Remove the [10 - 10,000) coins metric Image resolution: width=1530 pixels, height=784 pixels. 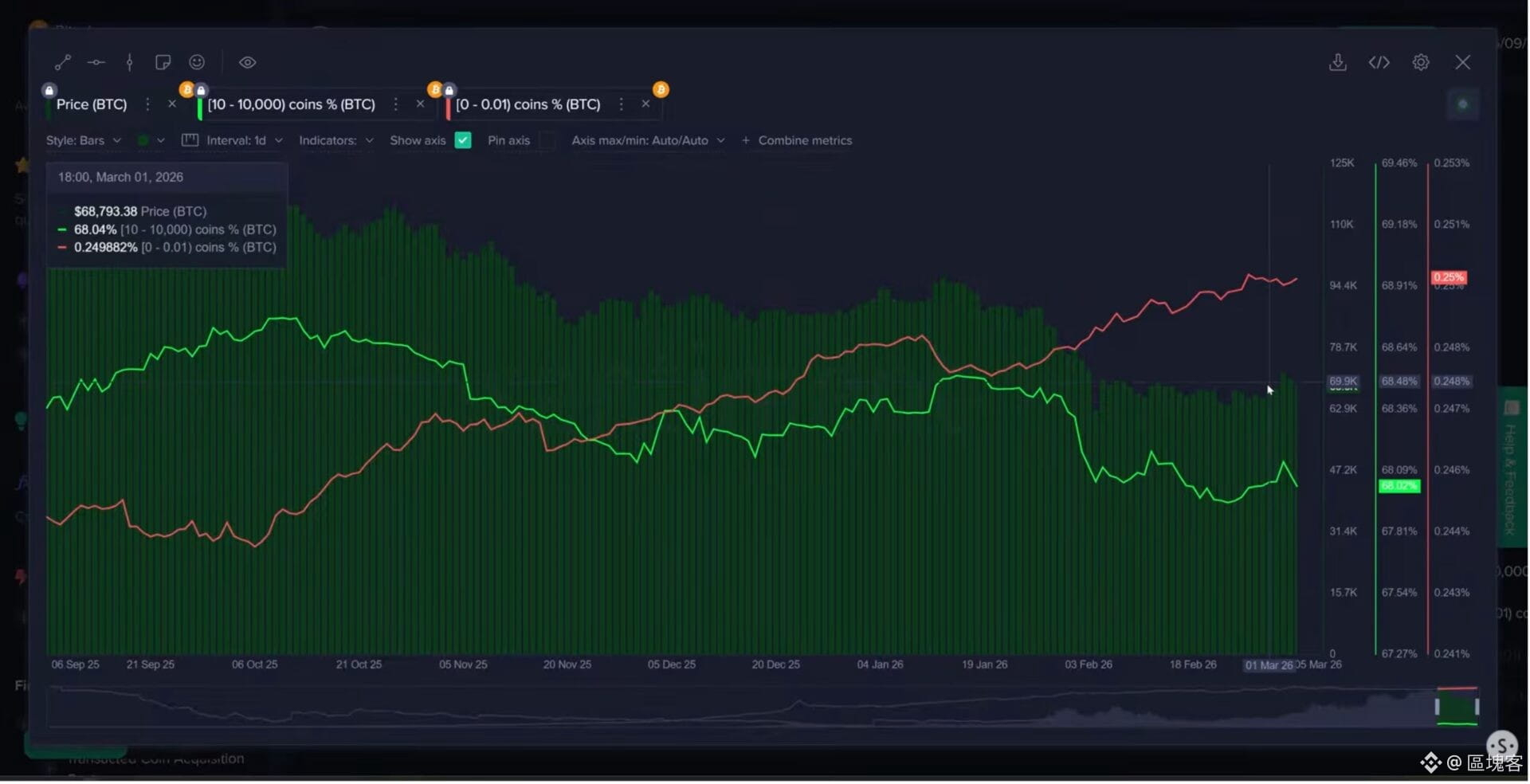click(421, 104)
